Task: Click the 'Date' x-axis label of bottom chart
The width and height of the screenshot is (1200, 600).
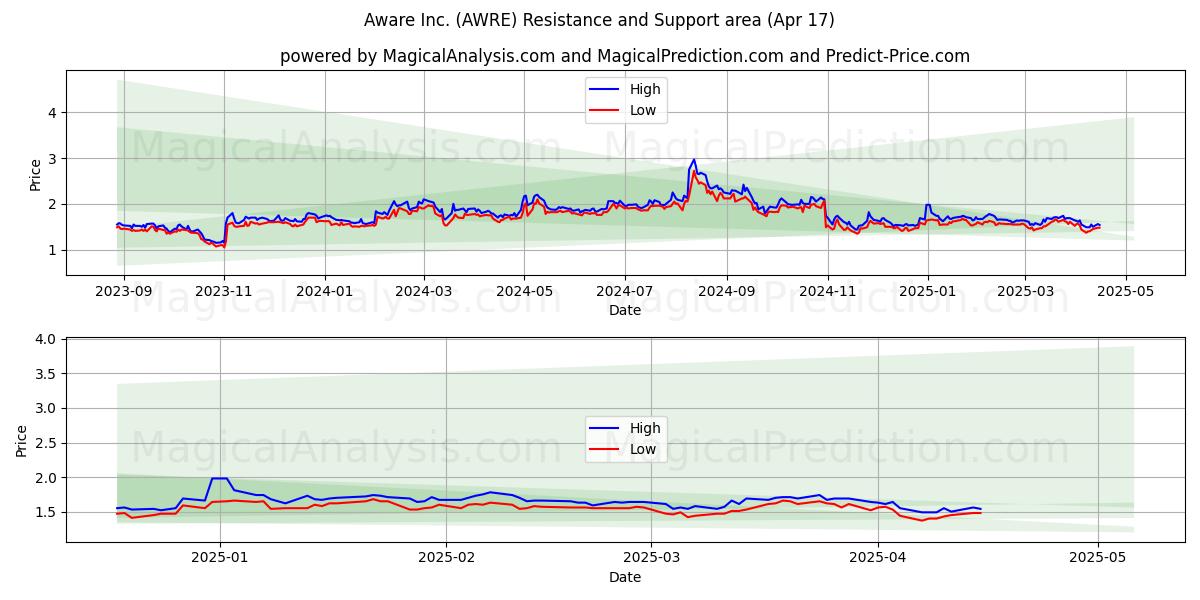Action: pos(625,577)
